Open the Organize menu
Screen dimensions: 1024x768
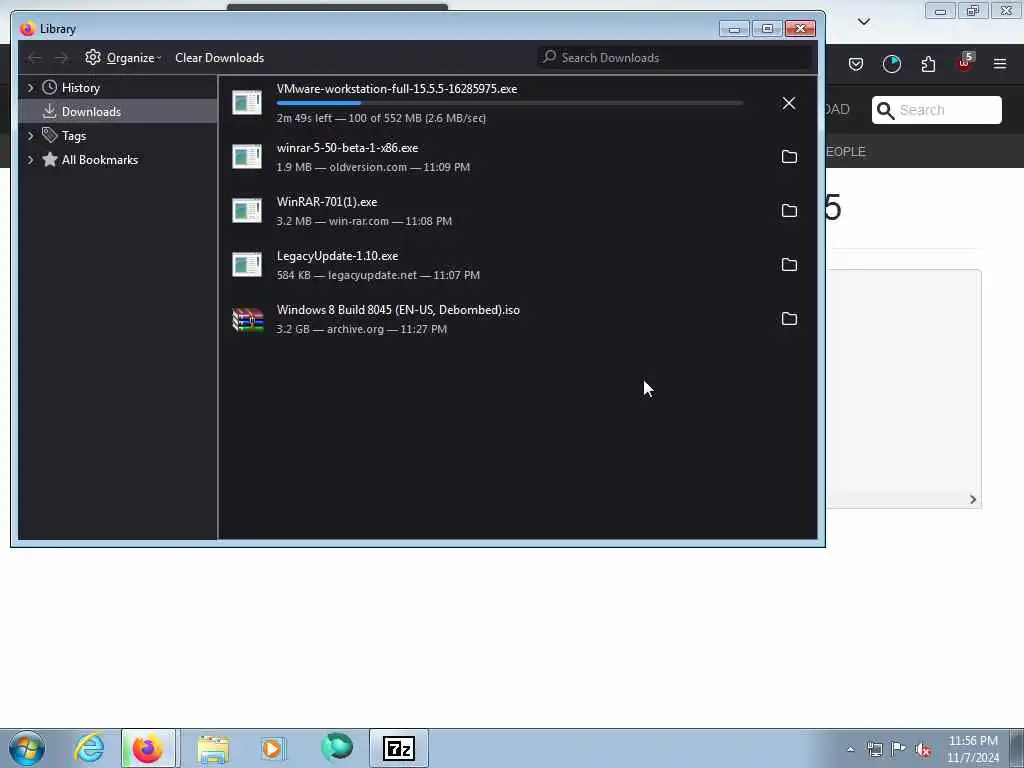point(123,57)
